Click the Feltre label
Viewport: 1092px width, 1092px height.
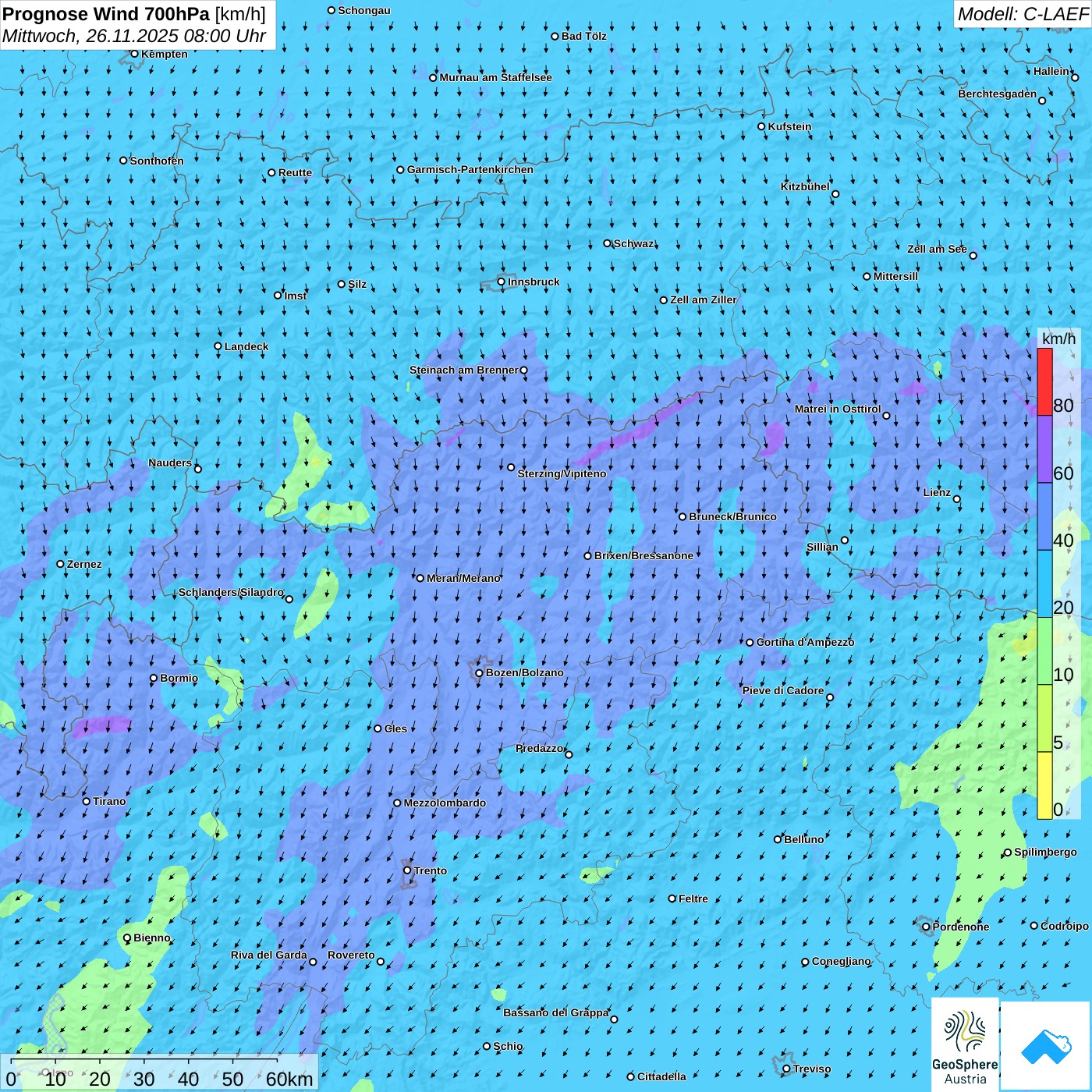[693, 899]
